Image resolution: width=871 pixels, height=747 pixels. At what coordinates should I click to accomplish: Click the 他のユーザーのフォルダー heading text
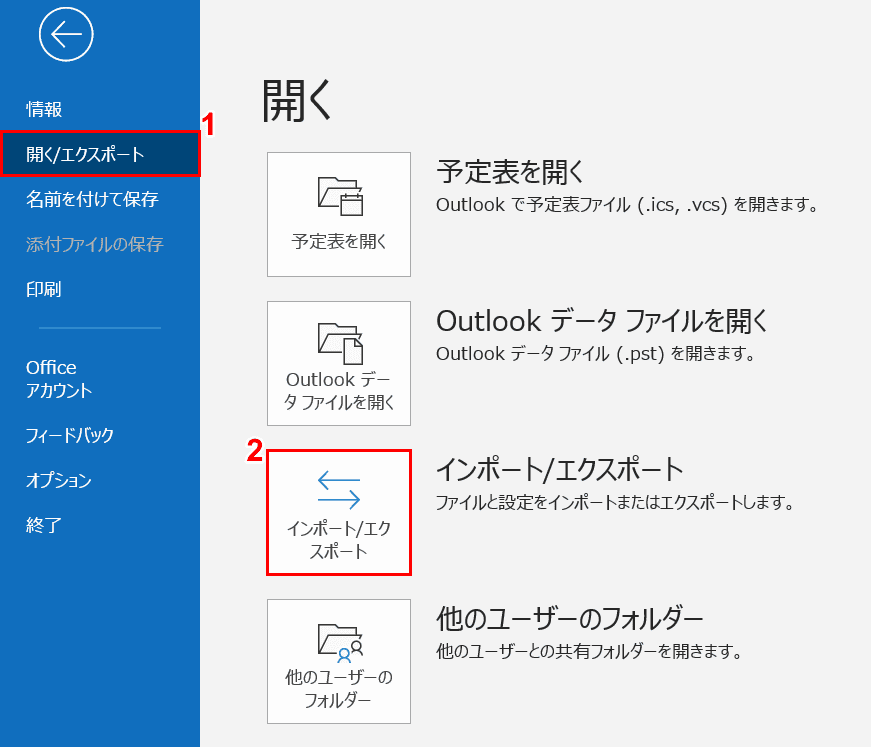point(569,618)
